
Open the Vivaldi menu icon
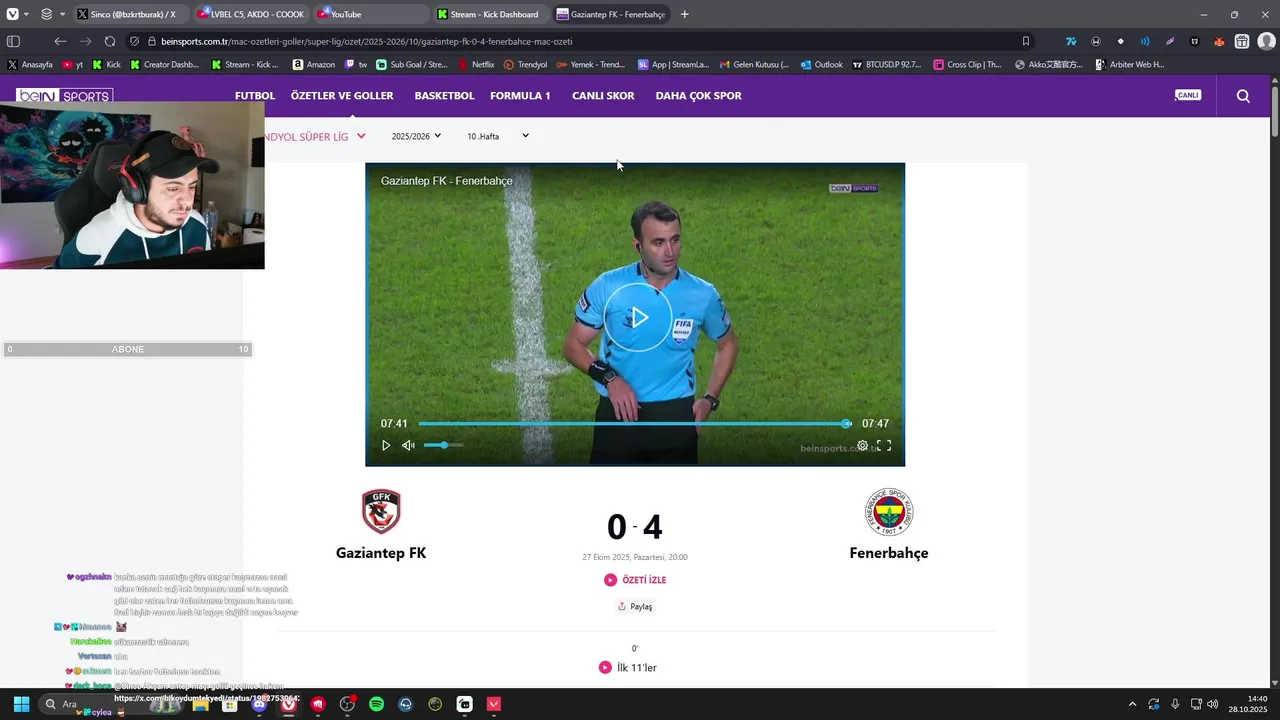(x=11, y=14)
